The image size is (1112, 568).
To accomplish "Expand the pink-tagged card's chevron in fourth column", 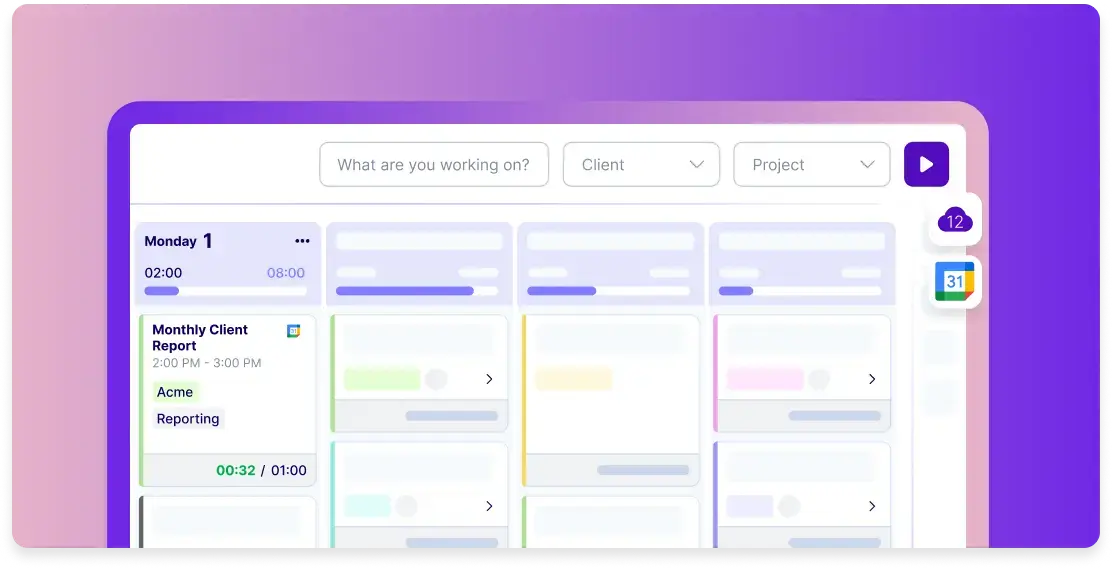I will (x=872, y=379).
